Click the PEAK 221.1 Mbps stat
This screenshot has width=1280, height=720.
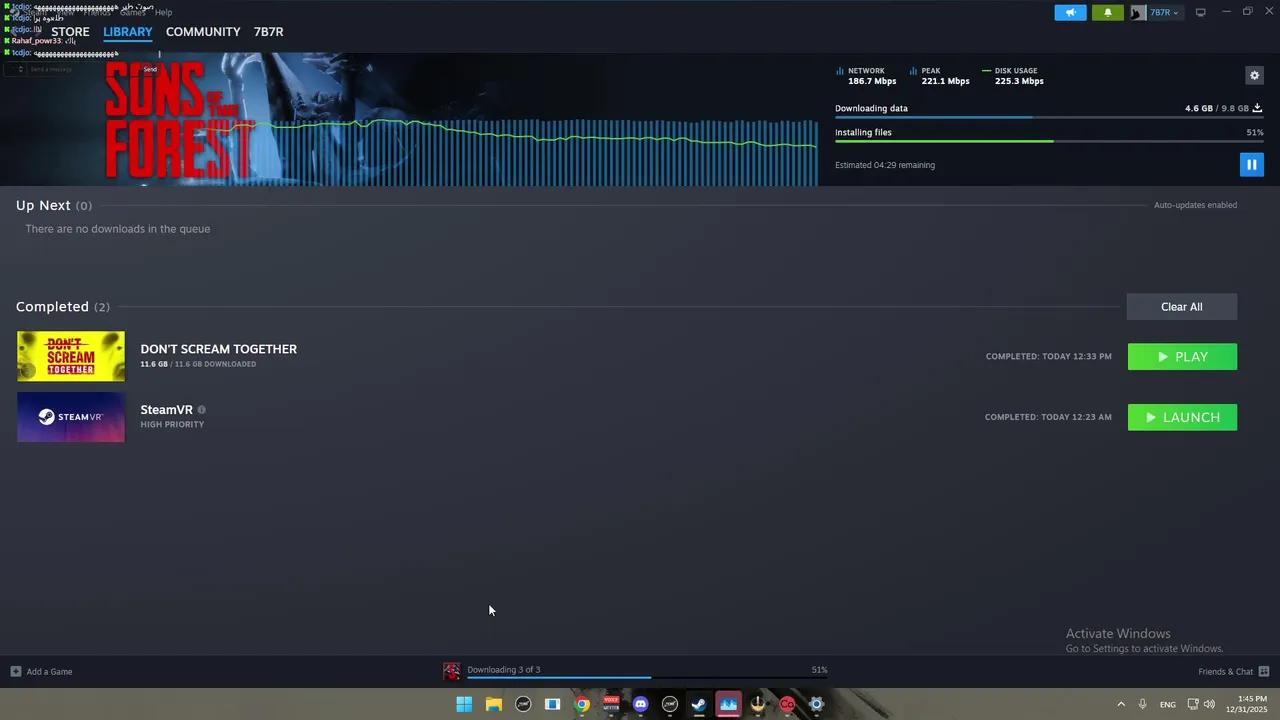click(x=940, y=76)
